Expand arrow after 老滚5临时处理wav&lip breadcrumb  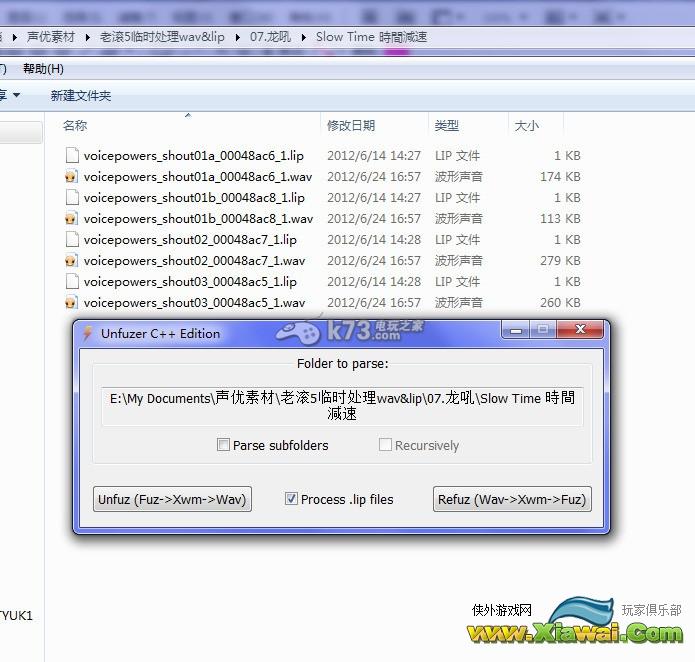[238, 37]
